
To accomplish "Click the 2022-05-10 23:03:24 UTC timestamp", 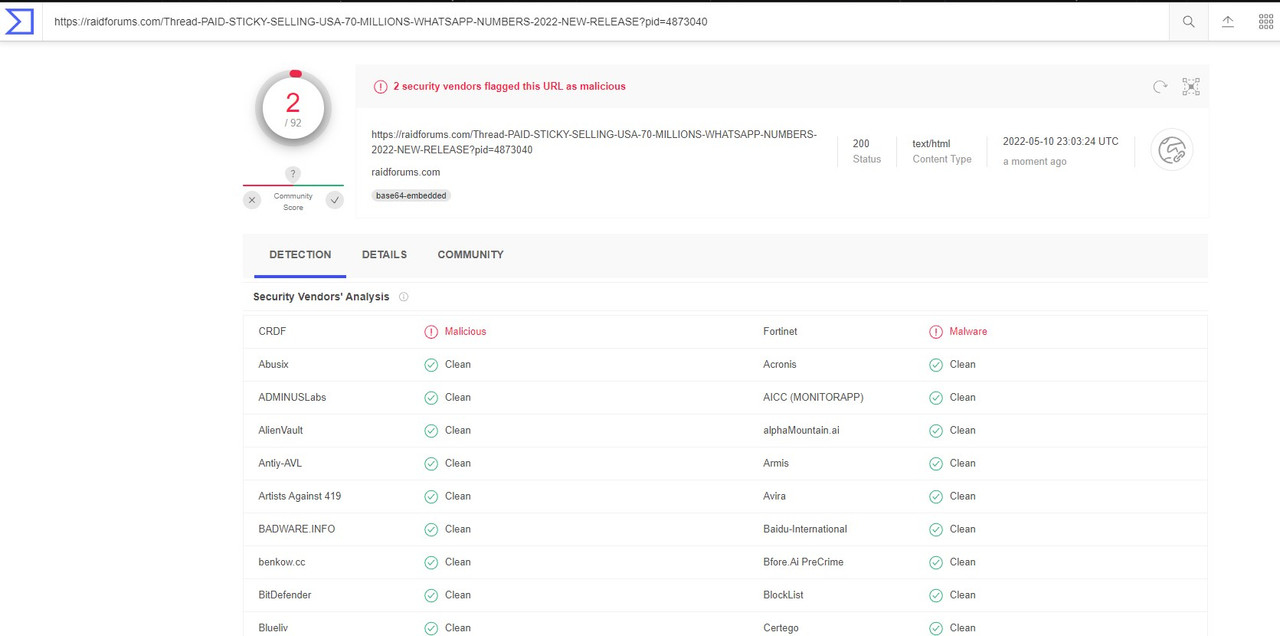I will pos(1061,142).
